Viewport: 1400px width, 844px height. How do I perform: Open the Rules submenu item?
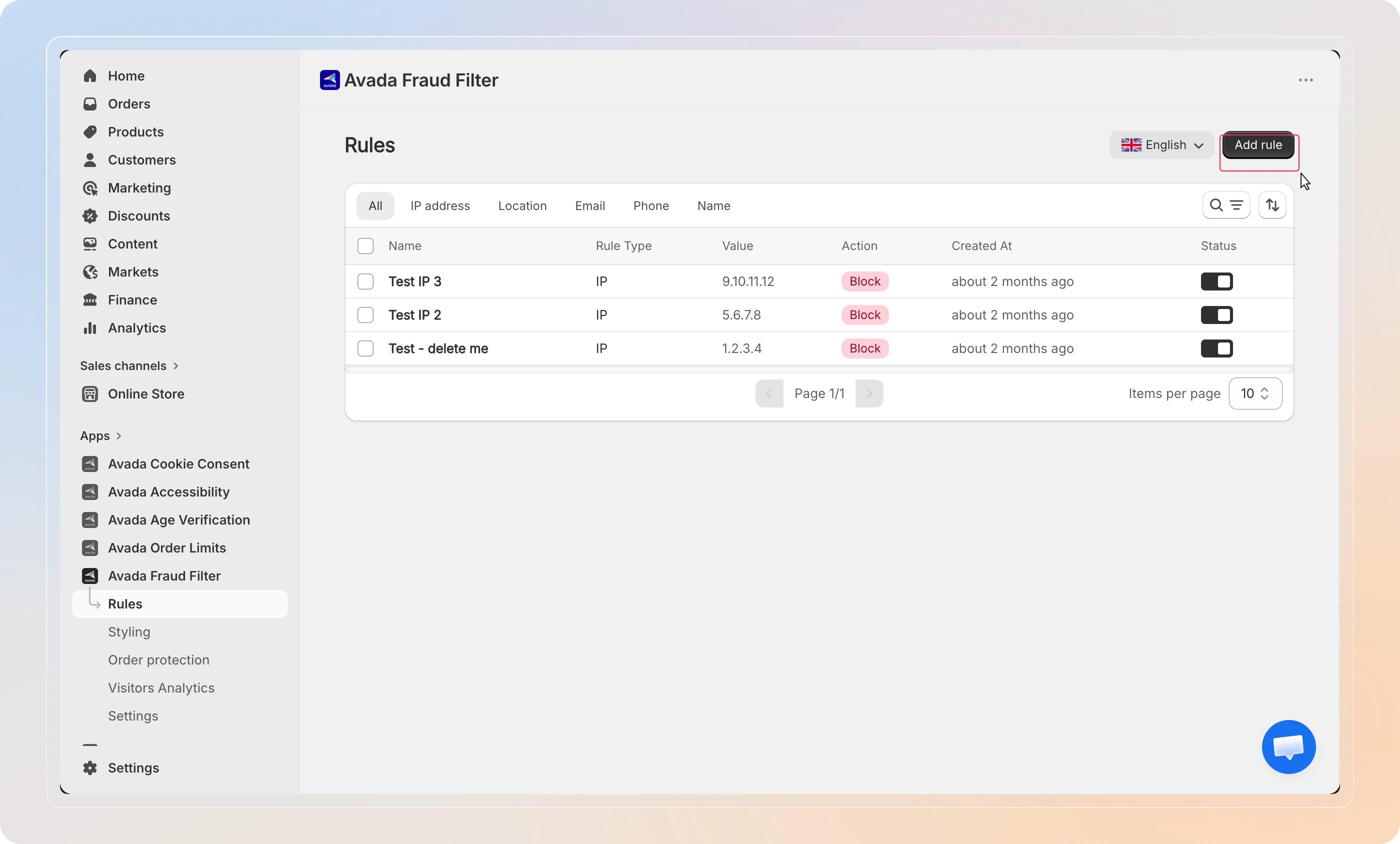179,603
